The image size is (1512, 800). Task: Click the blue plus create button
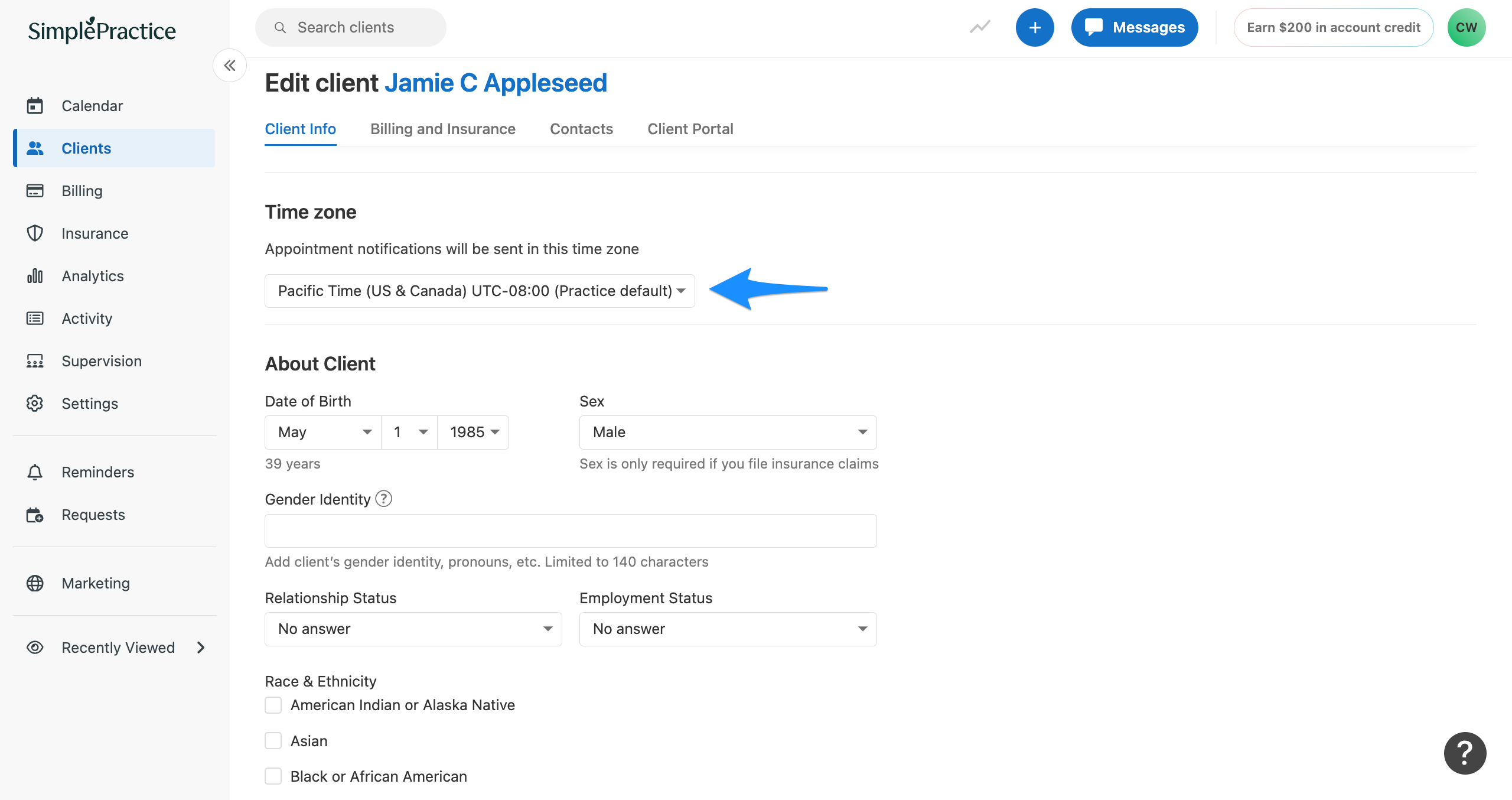(1035, 27)
